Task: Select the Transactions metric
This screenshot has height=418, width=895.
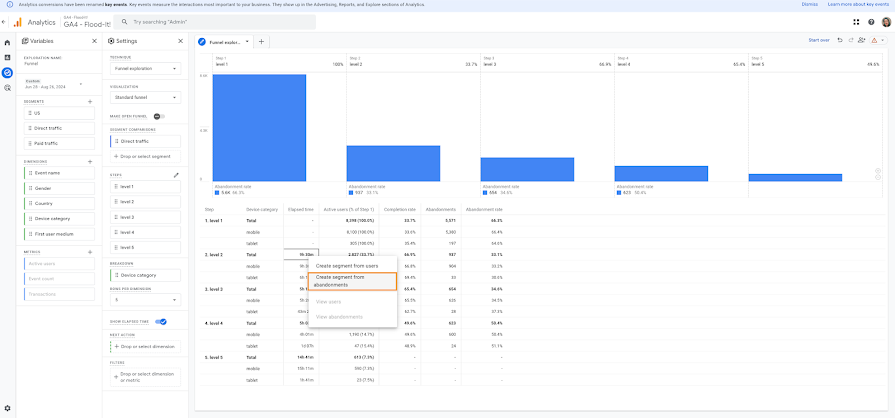Action: (x=59, y=294)
